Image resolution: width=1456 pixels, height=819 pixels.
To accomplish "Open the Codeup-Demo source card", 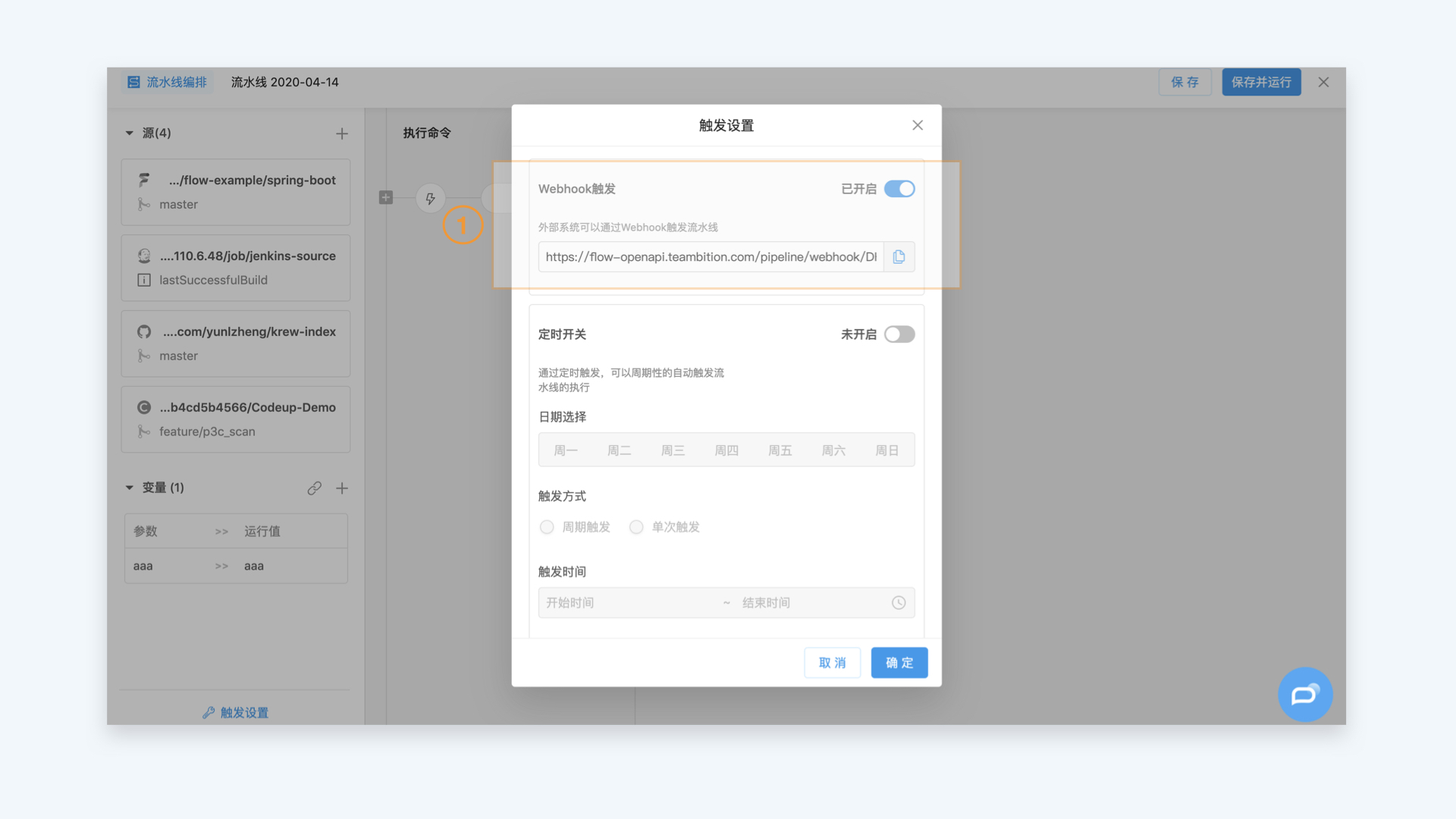I will pos(236,419).
